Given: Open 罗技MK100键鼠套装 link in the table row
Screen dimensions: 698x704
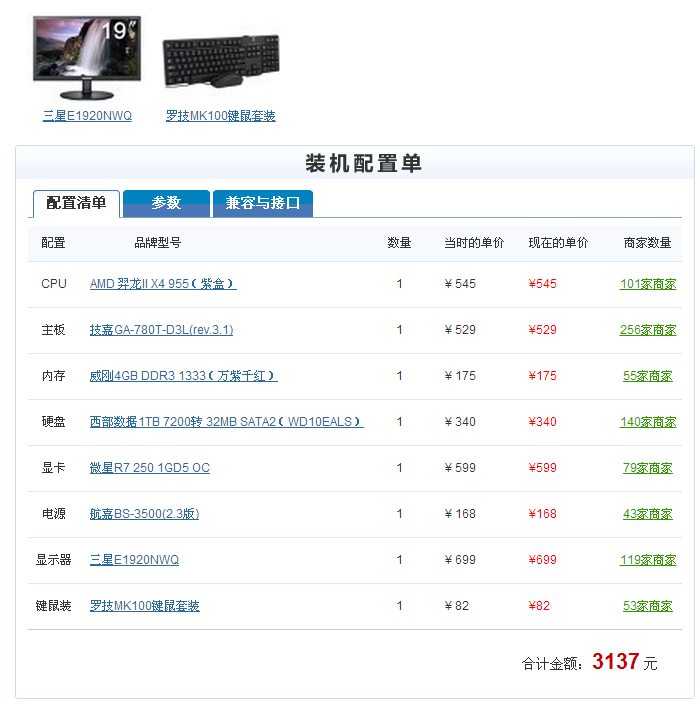Looking at the screenshot, I should tap(145, 606).
